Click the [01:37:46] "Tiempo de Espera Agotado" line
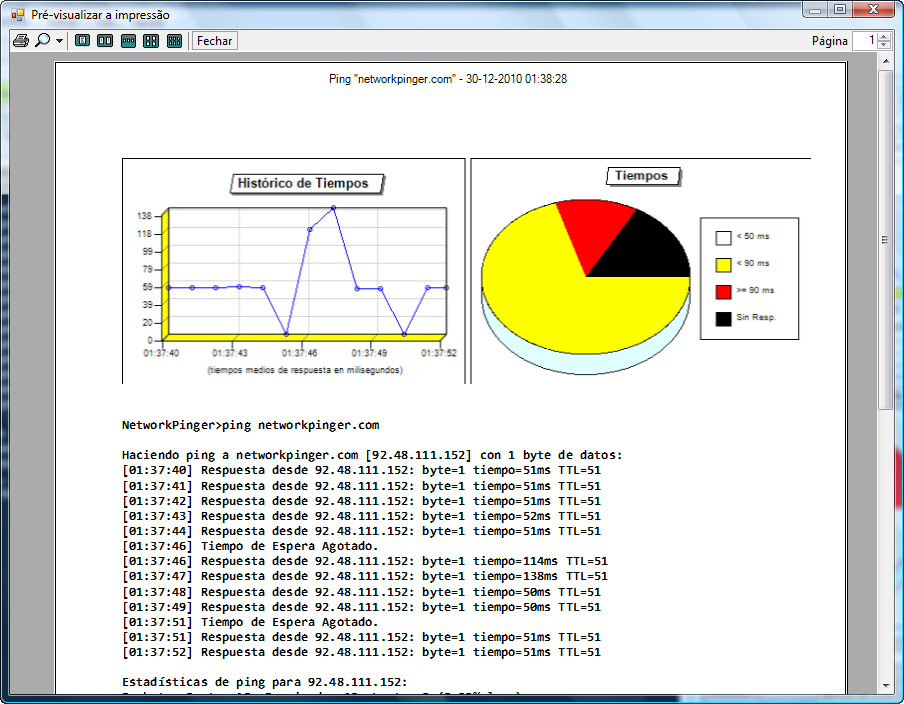The width and height of the screenshot is (904, 704). pyautogui.click(x=250, y=546)
